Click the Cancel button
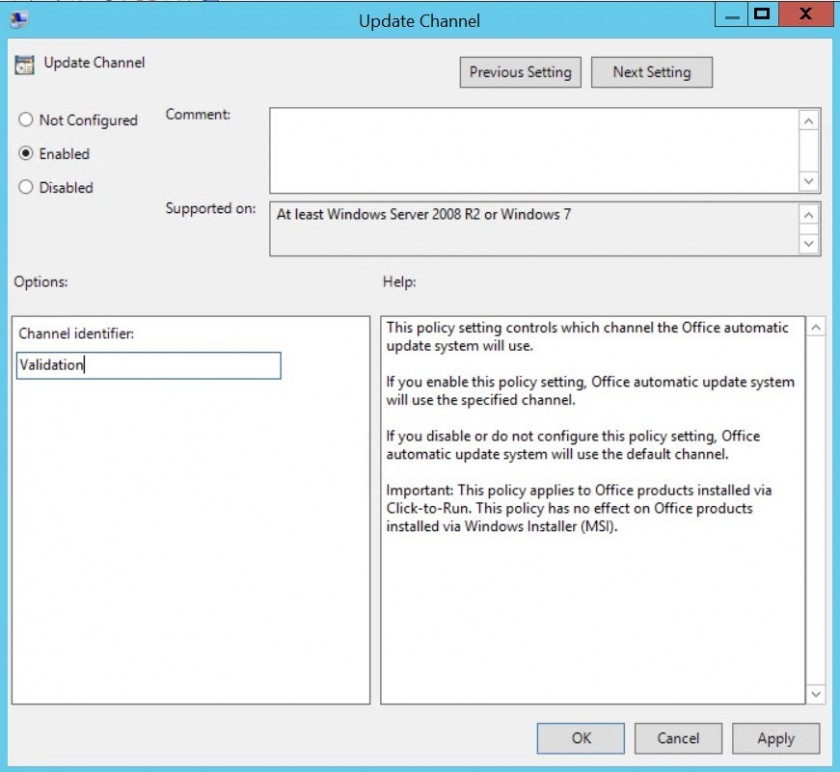 click(678, 738)
